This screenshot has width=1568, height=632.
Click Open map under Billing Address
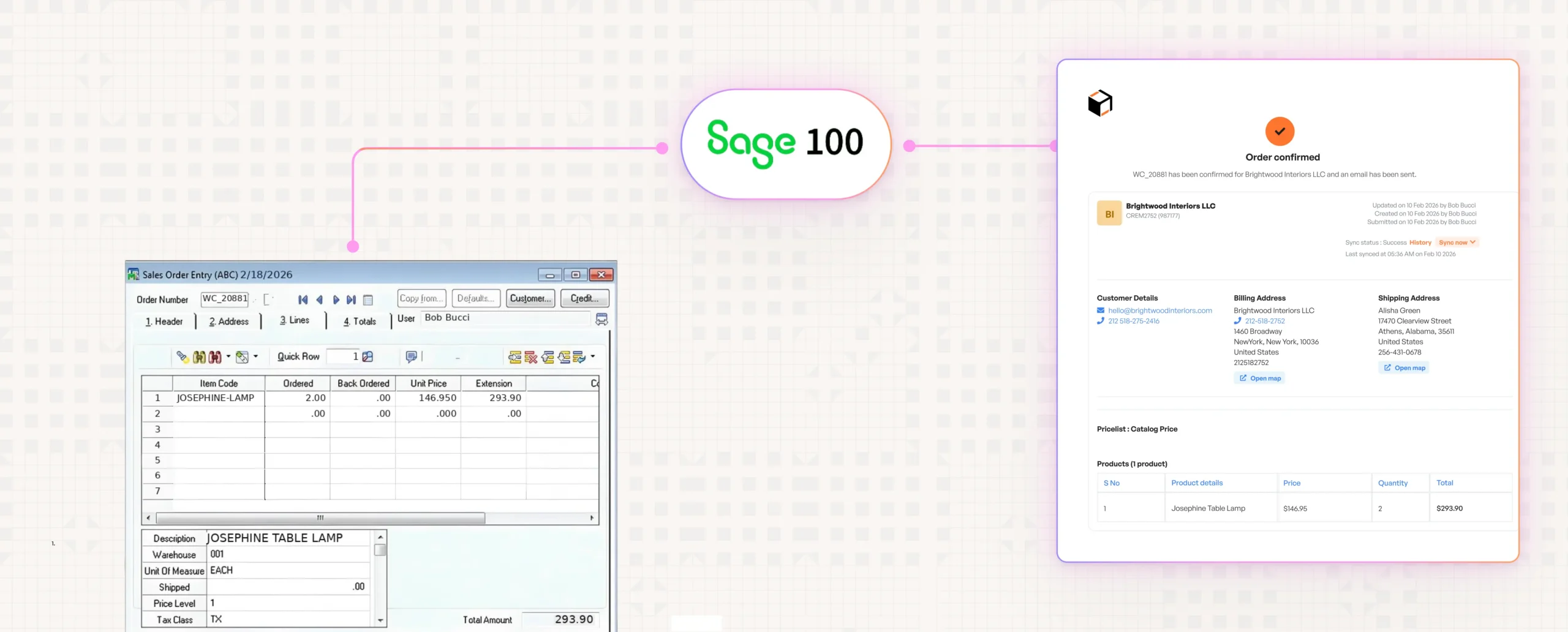1260,378
